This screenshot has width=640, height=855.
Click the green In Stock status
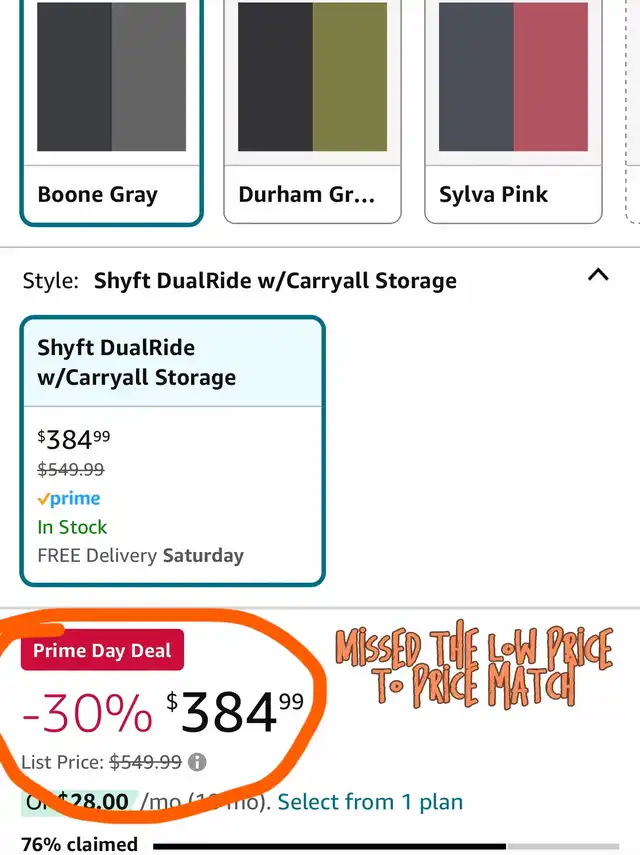click(x=72, y=527)
